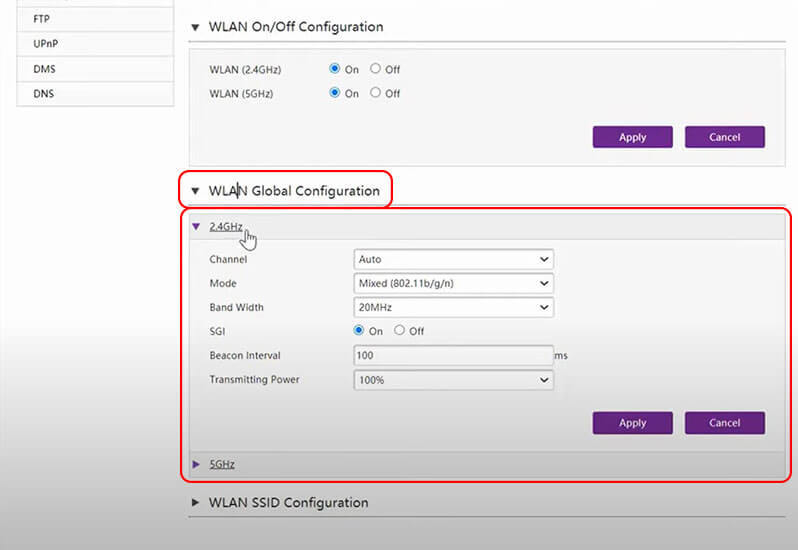Turn WLAN (2.4GHz) On radio button

point(335,69)
